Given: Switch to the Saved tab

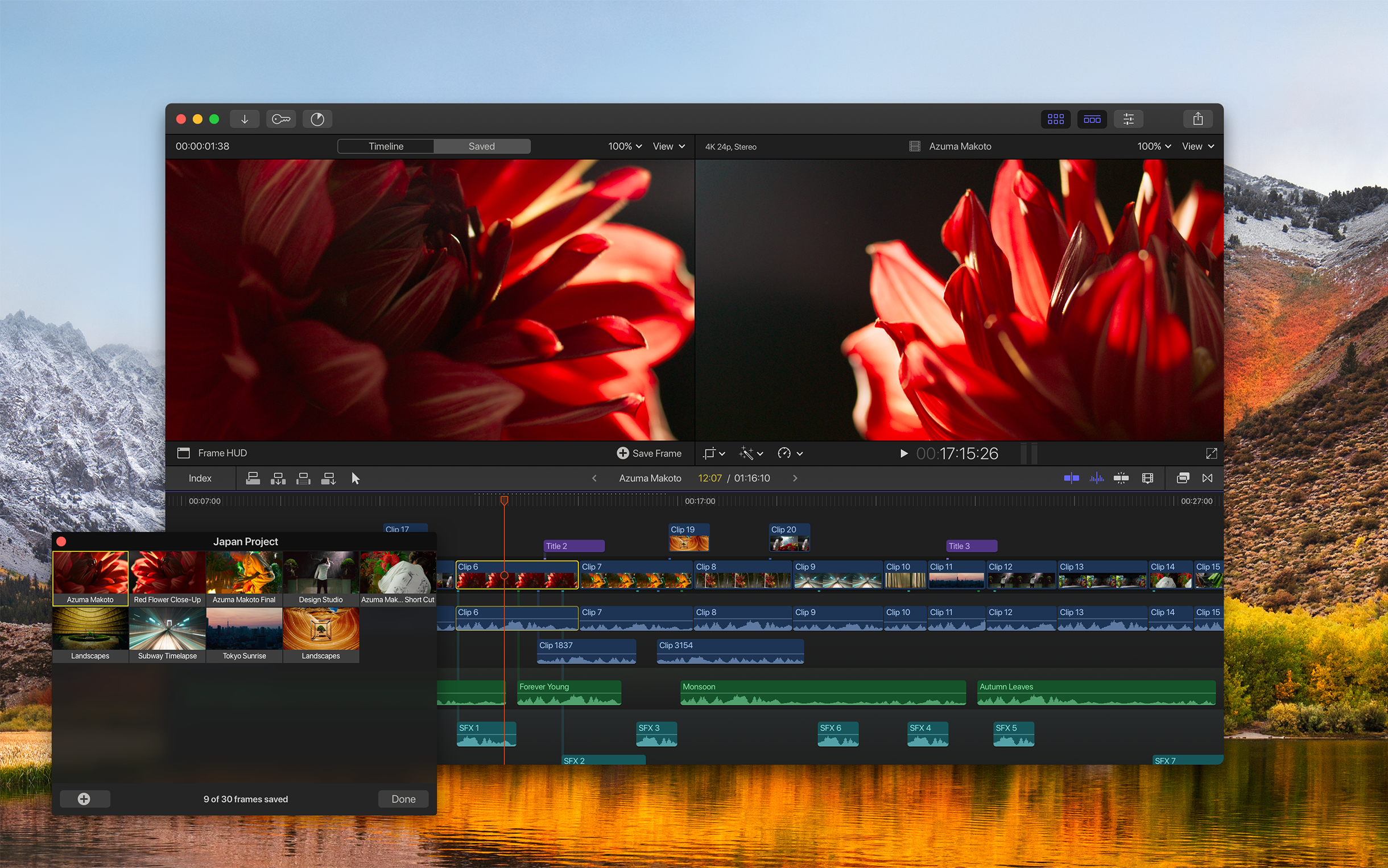Looking at the screenshot, I should pyautogui.click(x=482, y=146).
